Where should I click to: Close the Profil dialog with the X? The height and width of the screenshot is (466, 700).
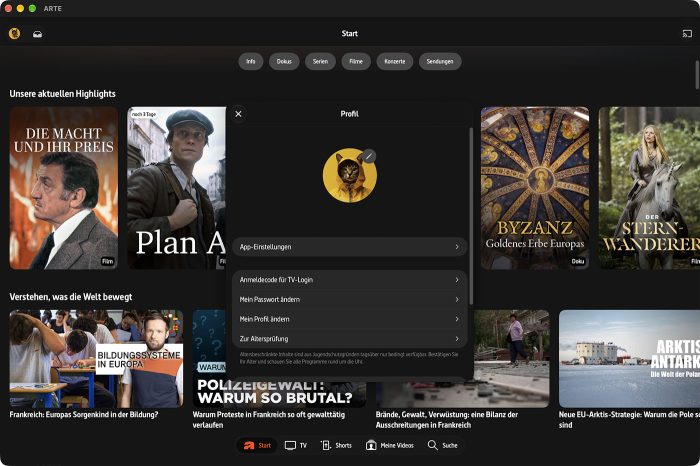238,114
